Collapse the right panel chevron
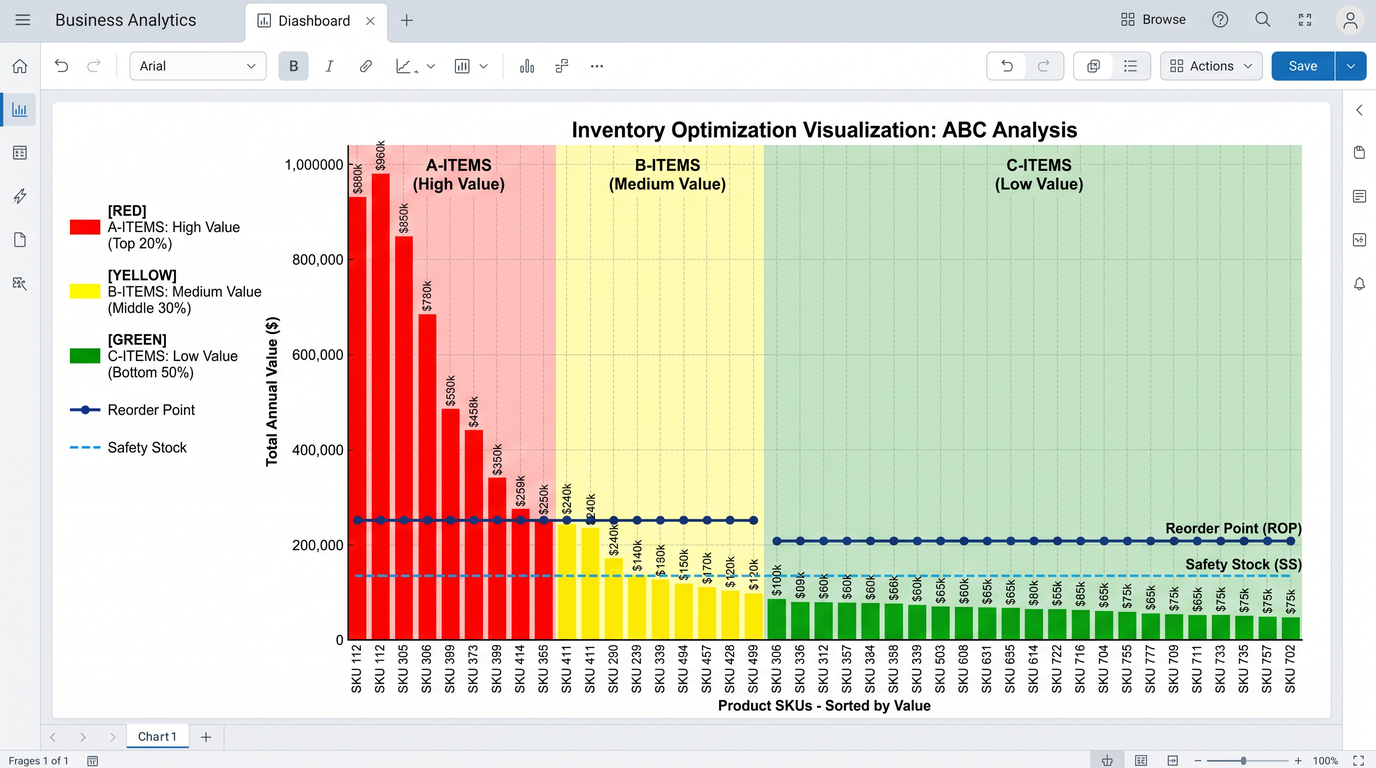Screen dimensions: 1376x768 coord(1360,110)
